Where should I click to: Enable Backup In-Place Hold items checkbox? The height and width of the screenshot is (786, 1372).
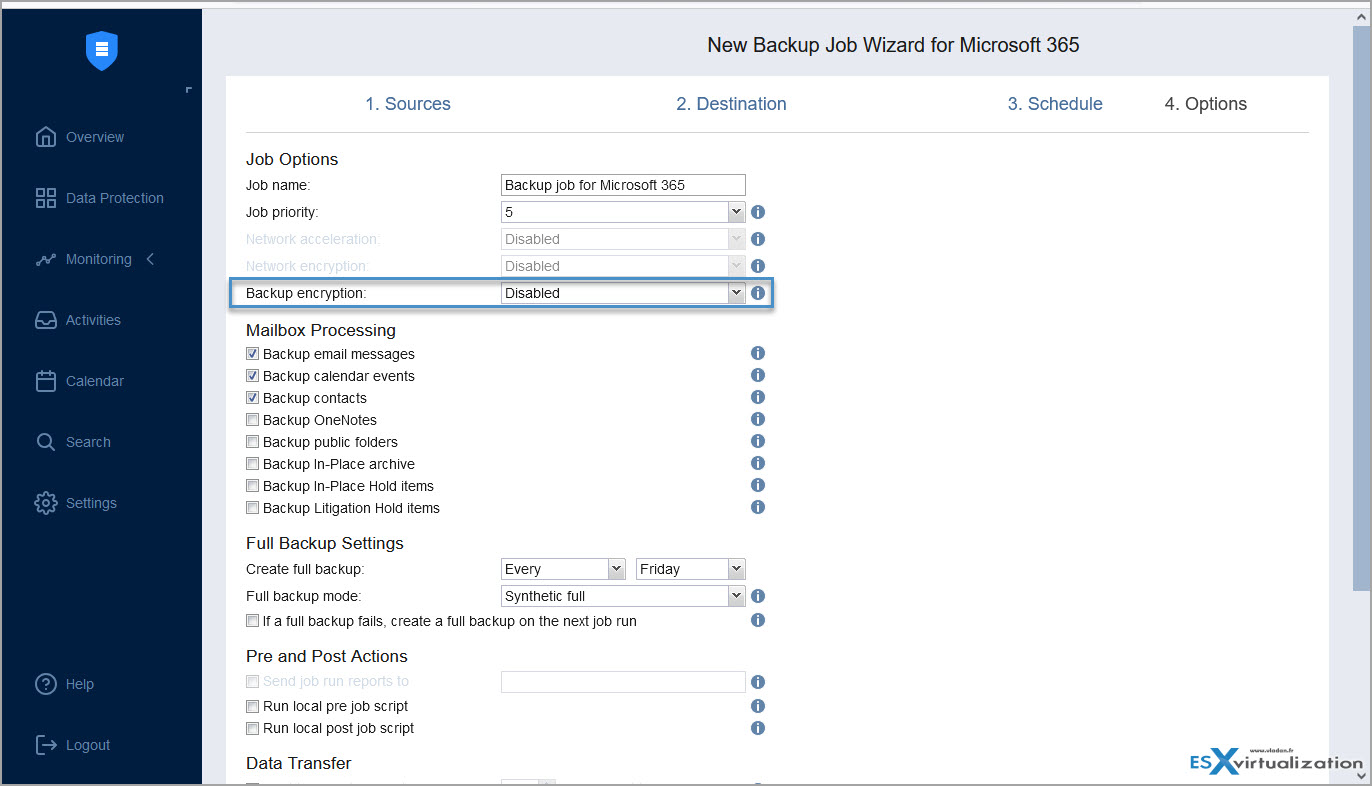click(253, 486)
